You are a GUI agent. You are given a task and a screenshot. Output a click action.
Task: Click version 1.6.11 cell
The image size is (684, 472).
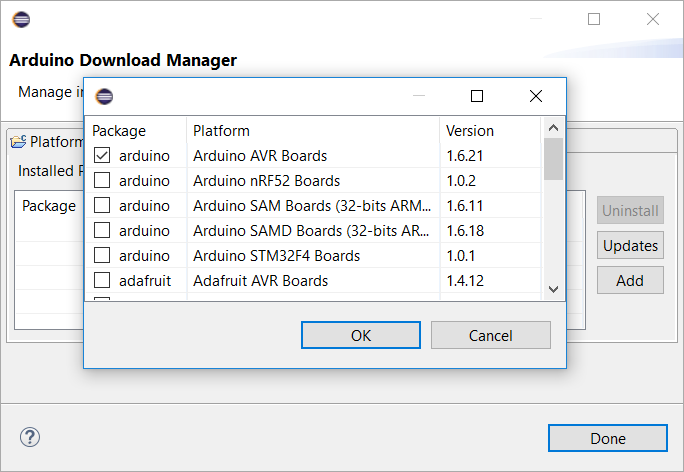[x=465, y=205]
